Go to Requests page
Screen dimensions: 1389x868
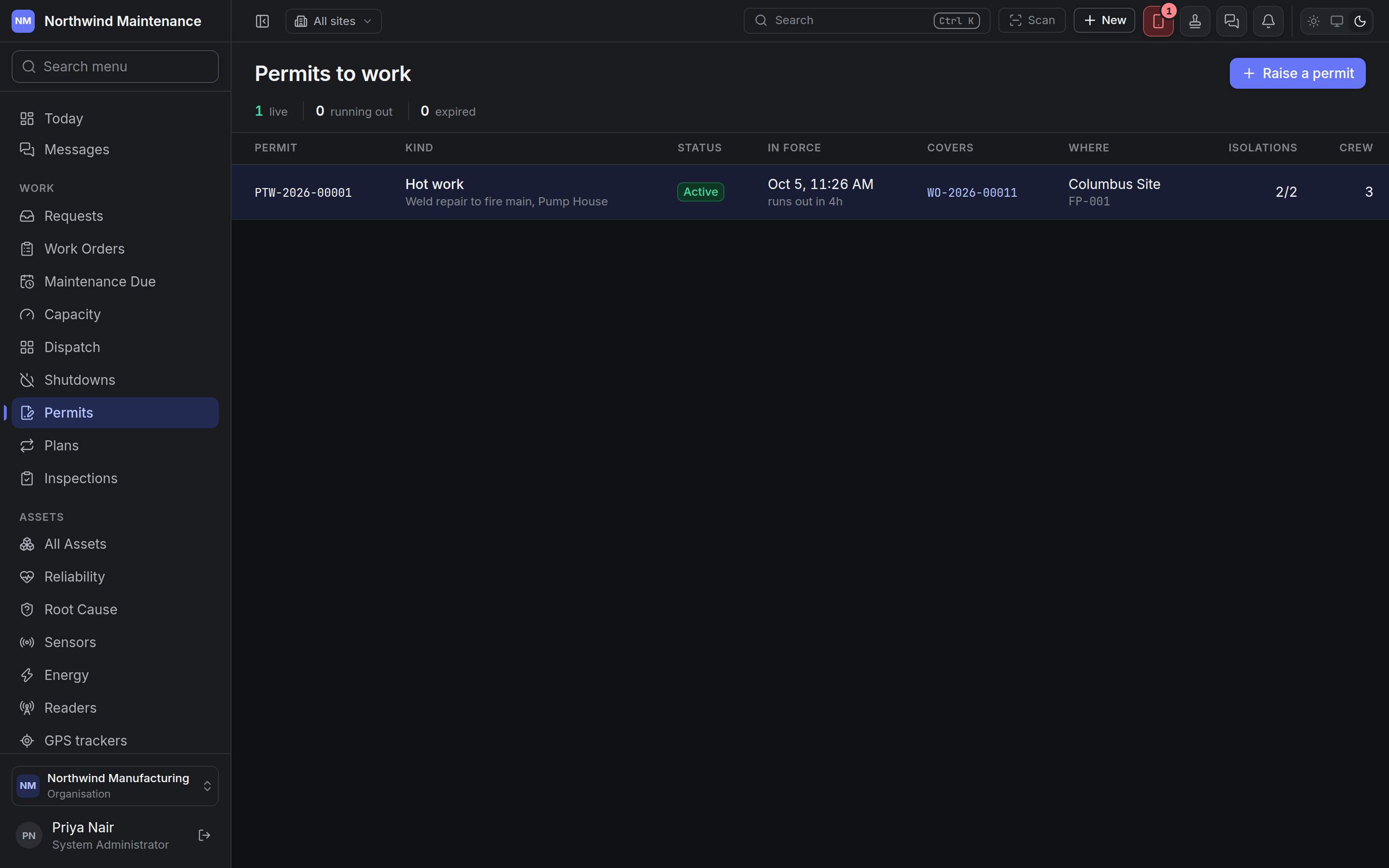(x=115, y=216)
